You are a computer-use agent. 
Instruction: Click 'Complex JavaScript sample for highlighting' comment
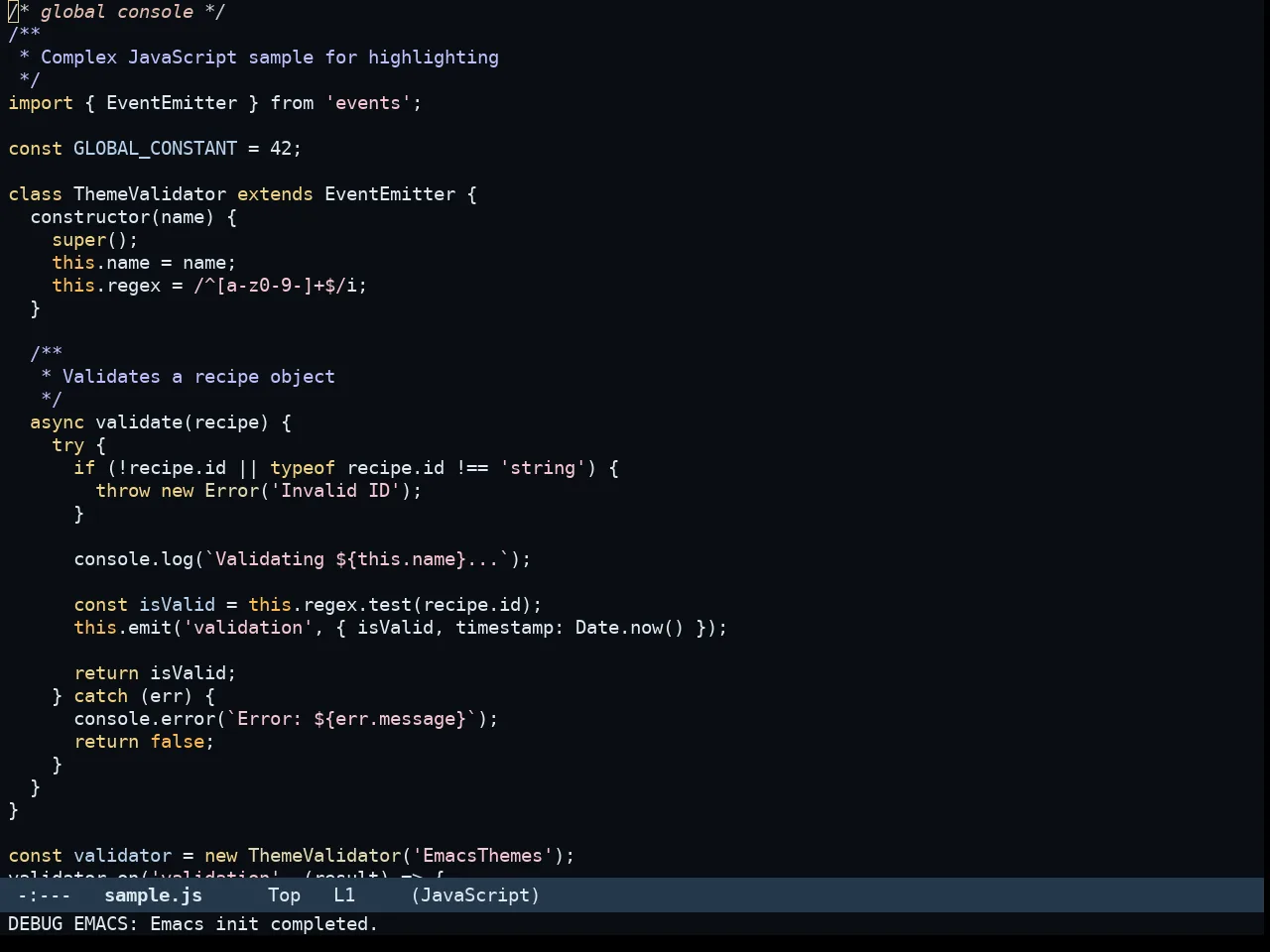(x=270, y=57)
